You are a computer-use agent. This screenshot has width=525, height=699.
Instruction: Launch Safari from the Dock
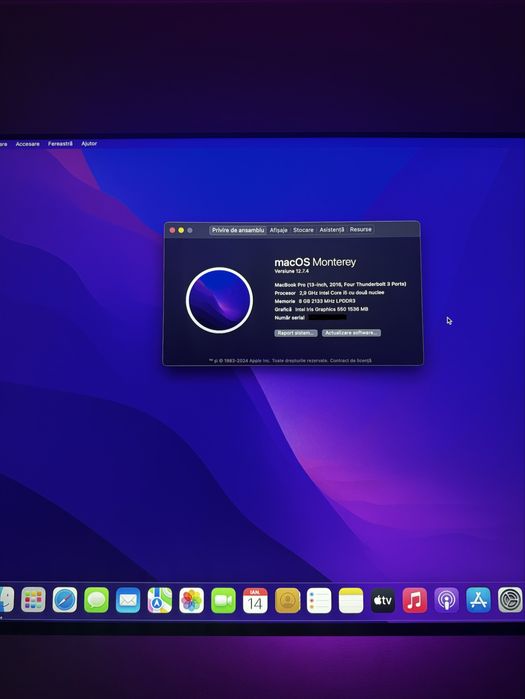coord(65,600)
